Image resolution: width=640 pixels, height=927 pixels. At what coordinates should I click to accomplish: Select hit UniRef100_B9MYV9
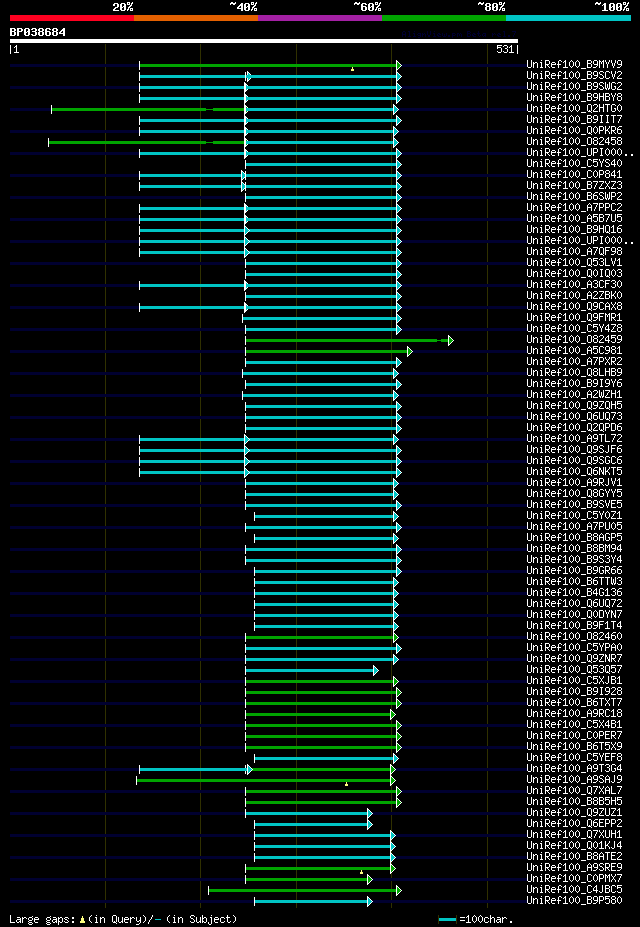pyautogui.click(x=574, y=64)
